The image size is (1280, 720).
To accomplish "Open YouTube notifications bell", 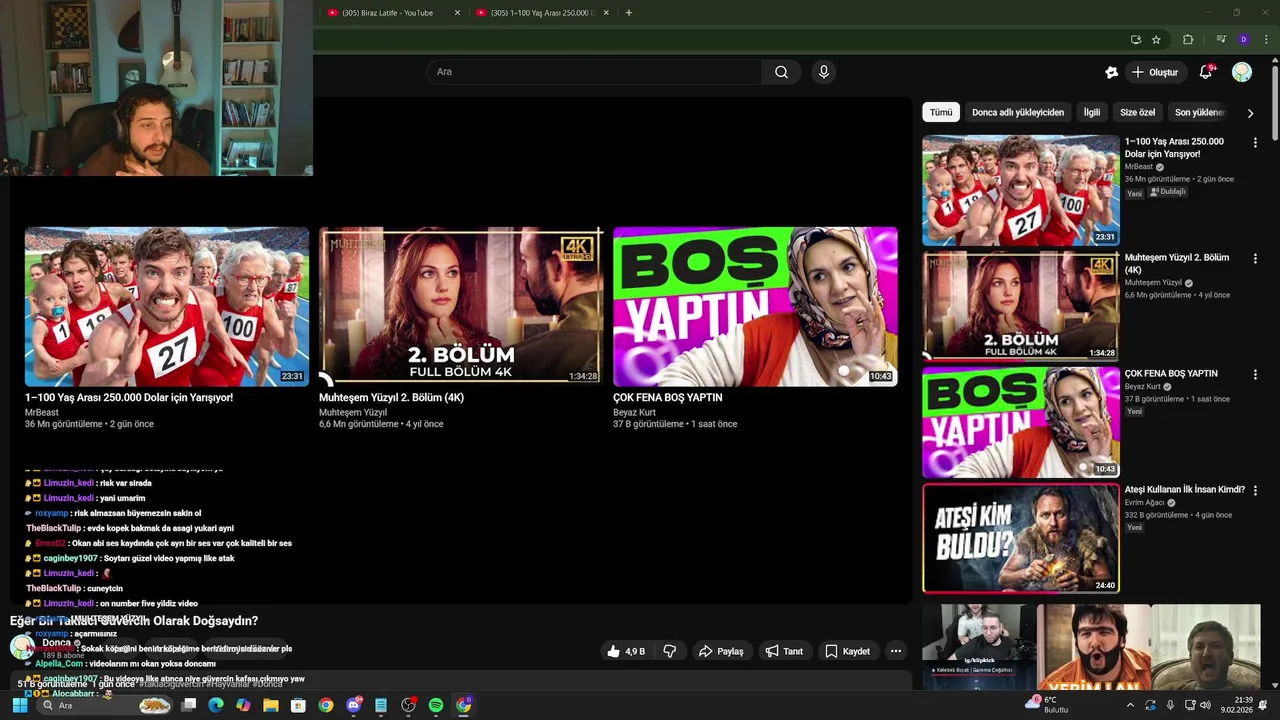I will 1206,72.
